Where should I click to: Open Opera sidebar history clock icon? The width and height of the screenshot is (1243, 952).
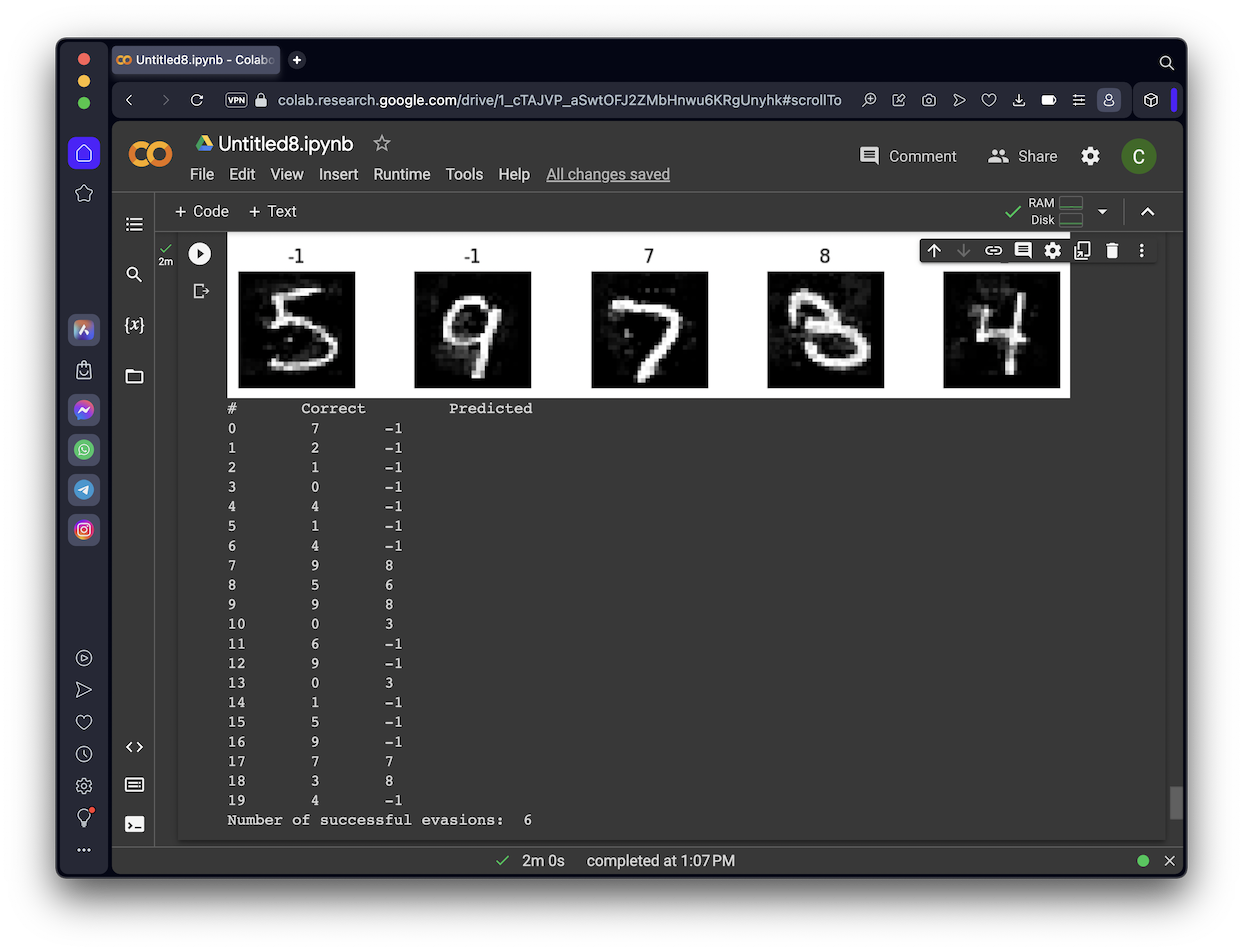(84, 754)
